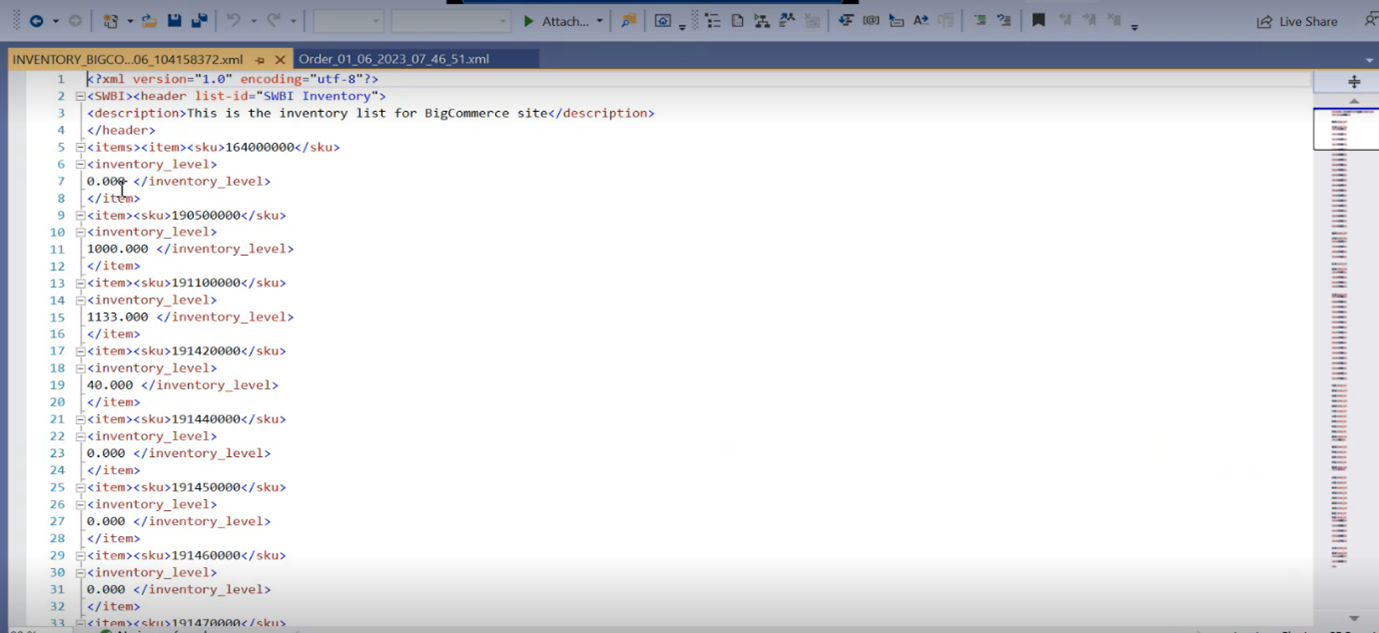Open the Undo history dropdown arrow

[252, 21]
